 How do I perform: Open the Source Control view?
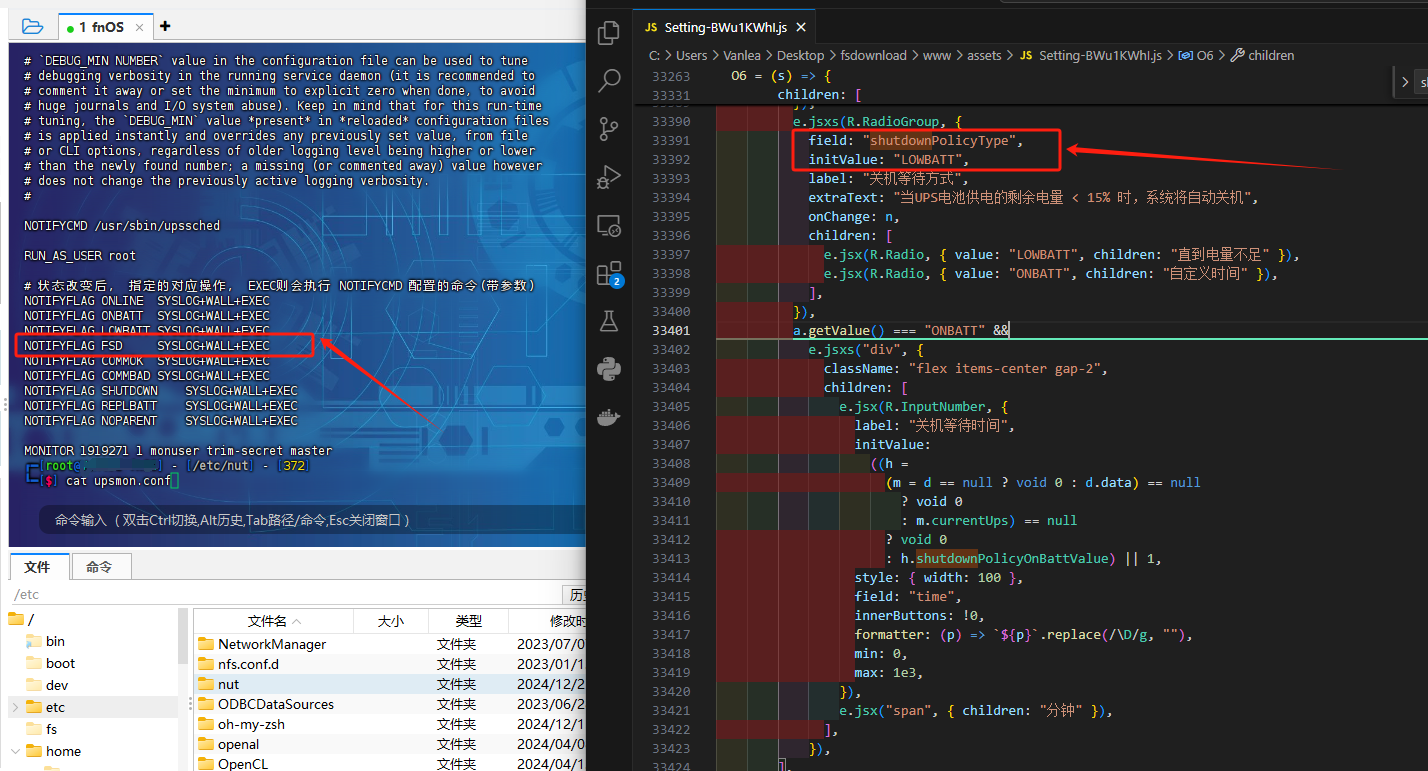[x=608, y=129]
